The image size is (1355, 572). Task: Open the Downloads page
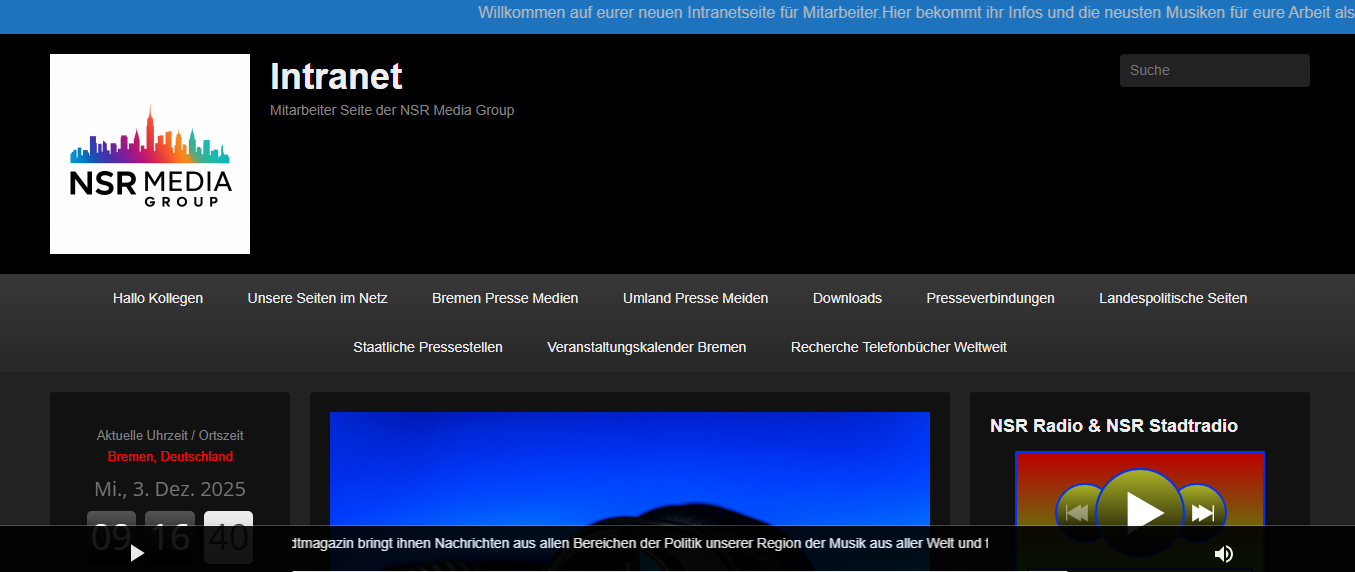(847, 298)
